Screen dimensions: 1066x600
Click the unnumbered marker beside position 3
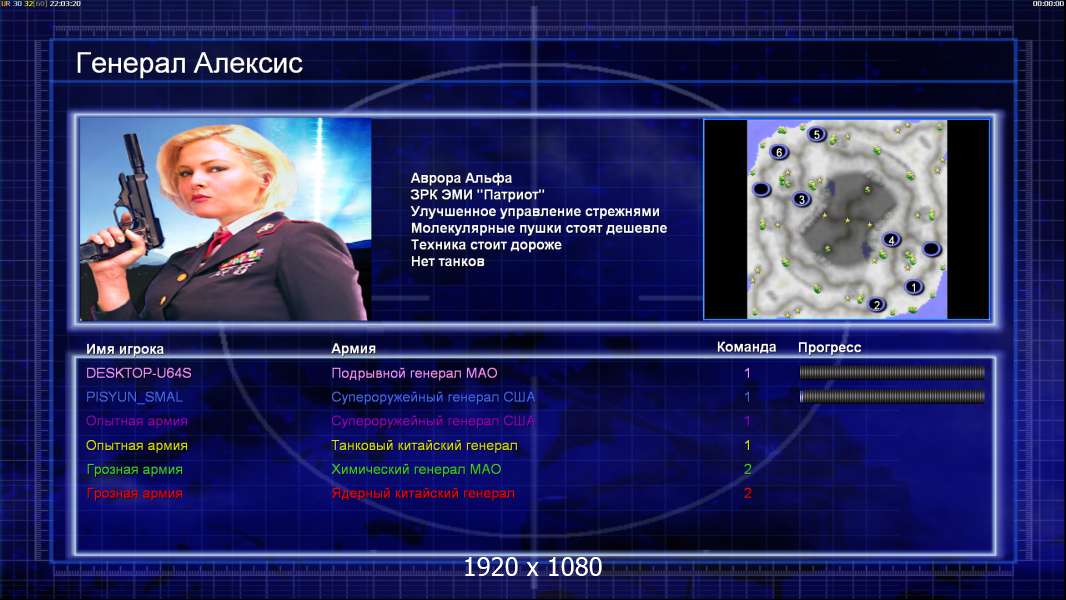(761, 189)
